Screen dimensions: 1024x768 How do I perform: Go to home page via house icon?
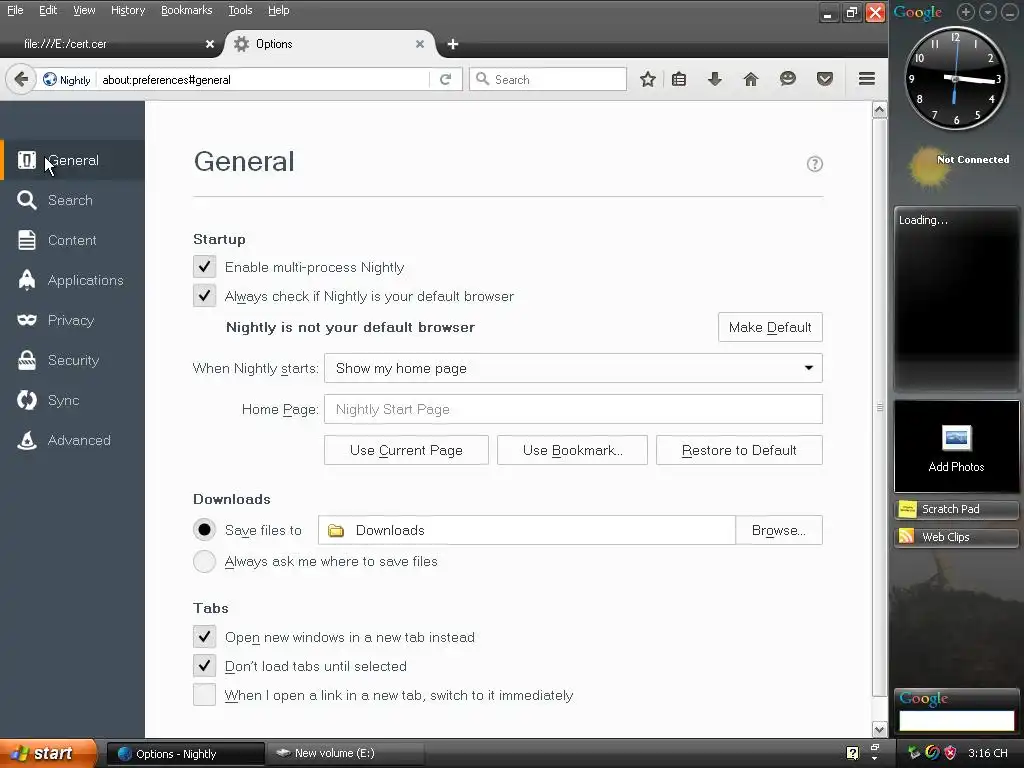tap(751, 80)
